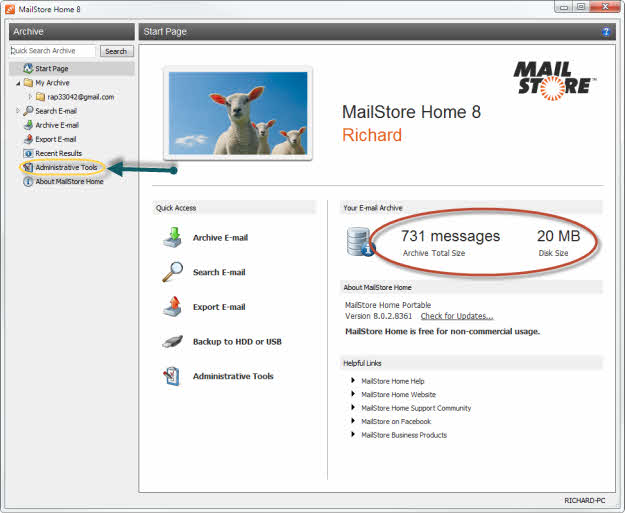Click the magnifying glass Quick Access icon
The height and width of the screenshot is (513, 625).
pos(173,272)
